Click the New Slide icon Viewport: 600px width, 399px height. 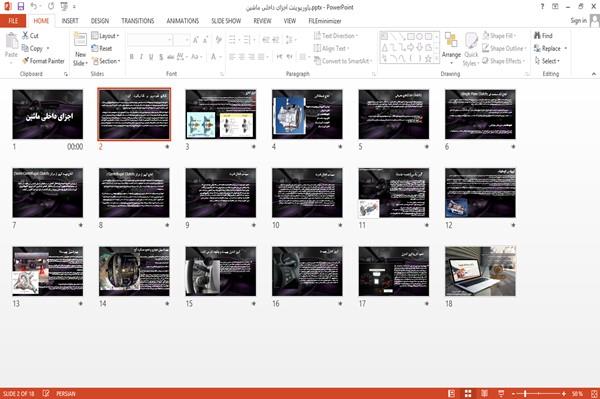click(80, 40)
